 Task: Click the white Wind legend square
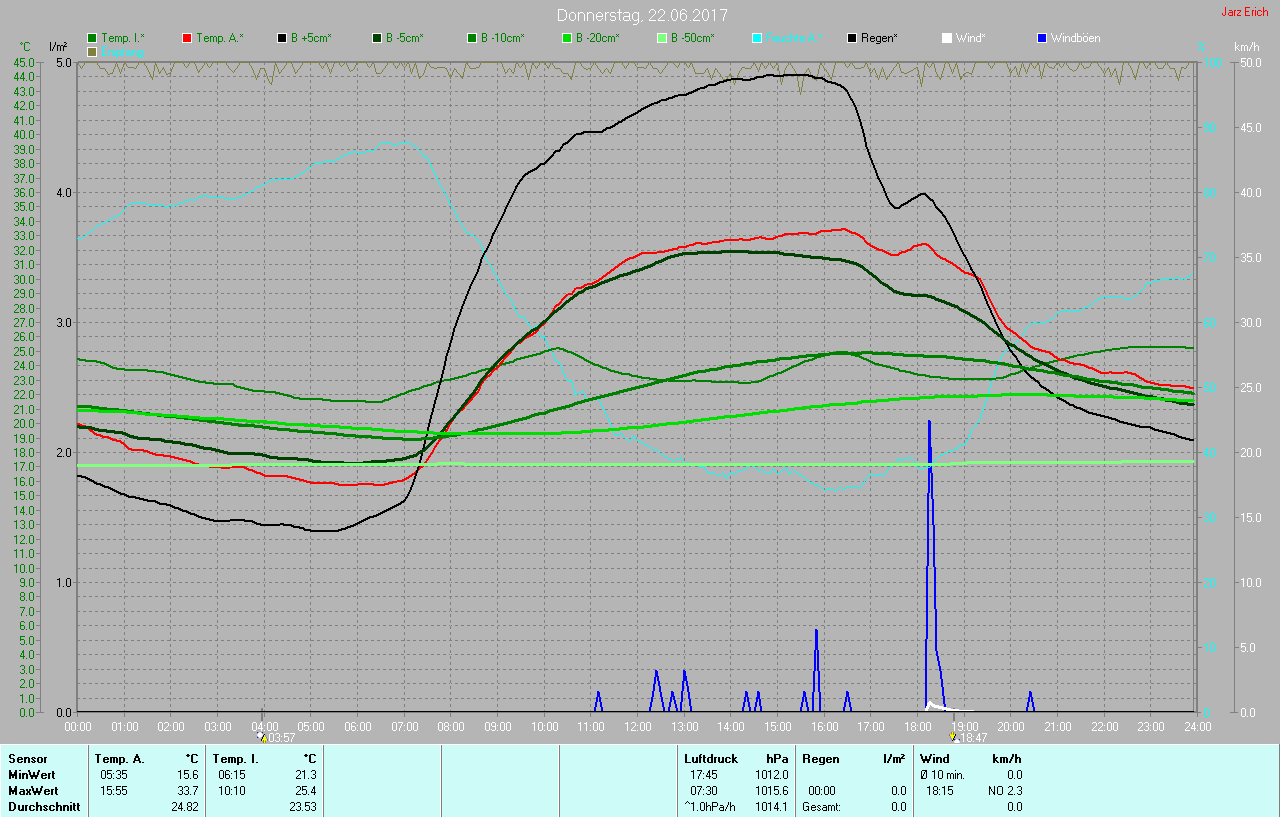947,38
